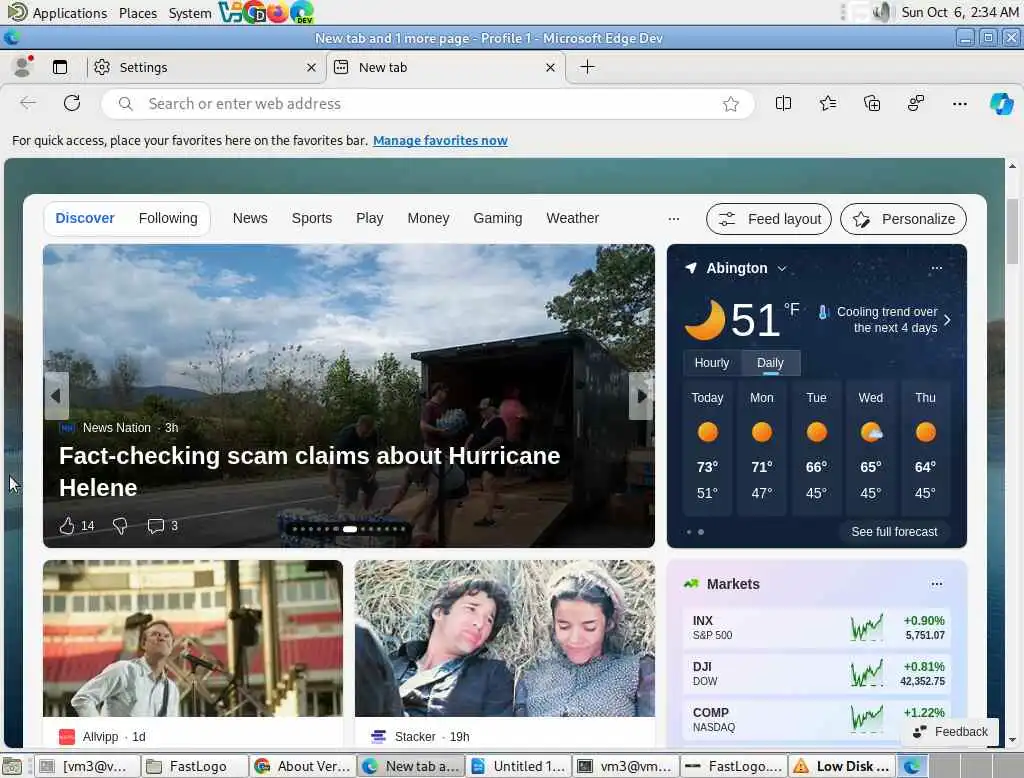
Task: Open Cooling trend details chevron
Action: [x=947, y=320]
